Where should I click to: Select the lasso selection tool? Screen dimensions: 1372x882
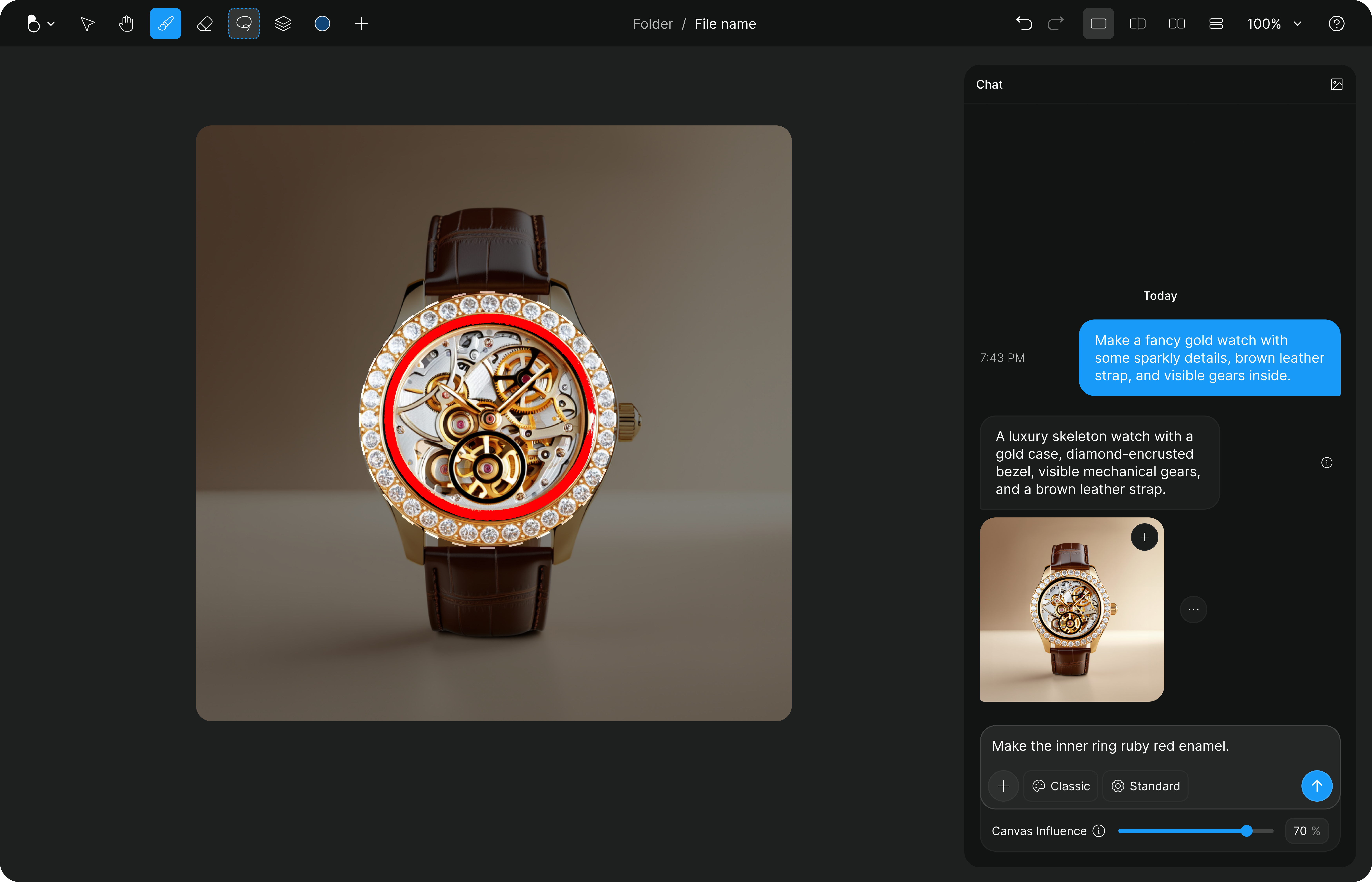pyautogui.click(x=244, y=24)
